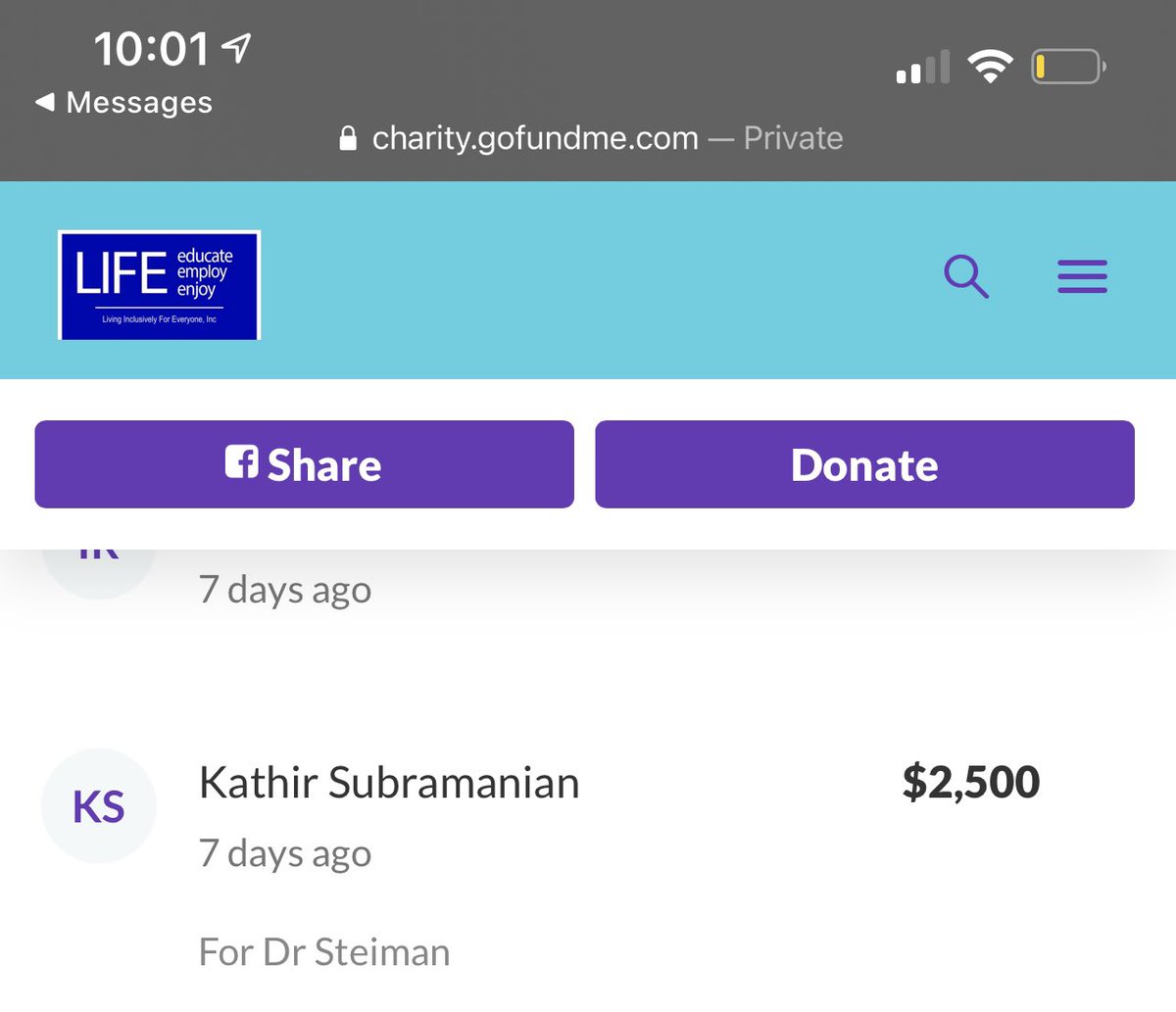Select donor name Kathir Subramanian
1176x1012 pixels.
click(x=389, y=783)
